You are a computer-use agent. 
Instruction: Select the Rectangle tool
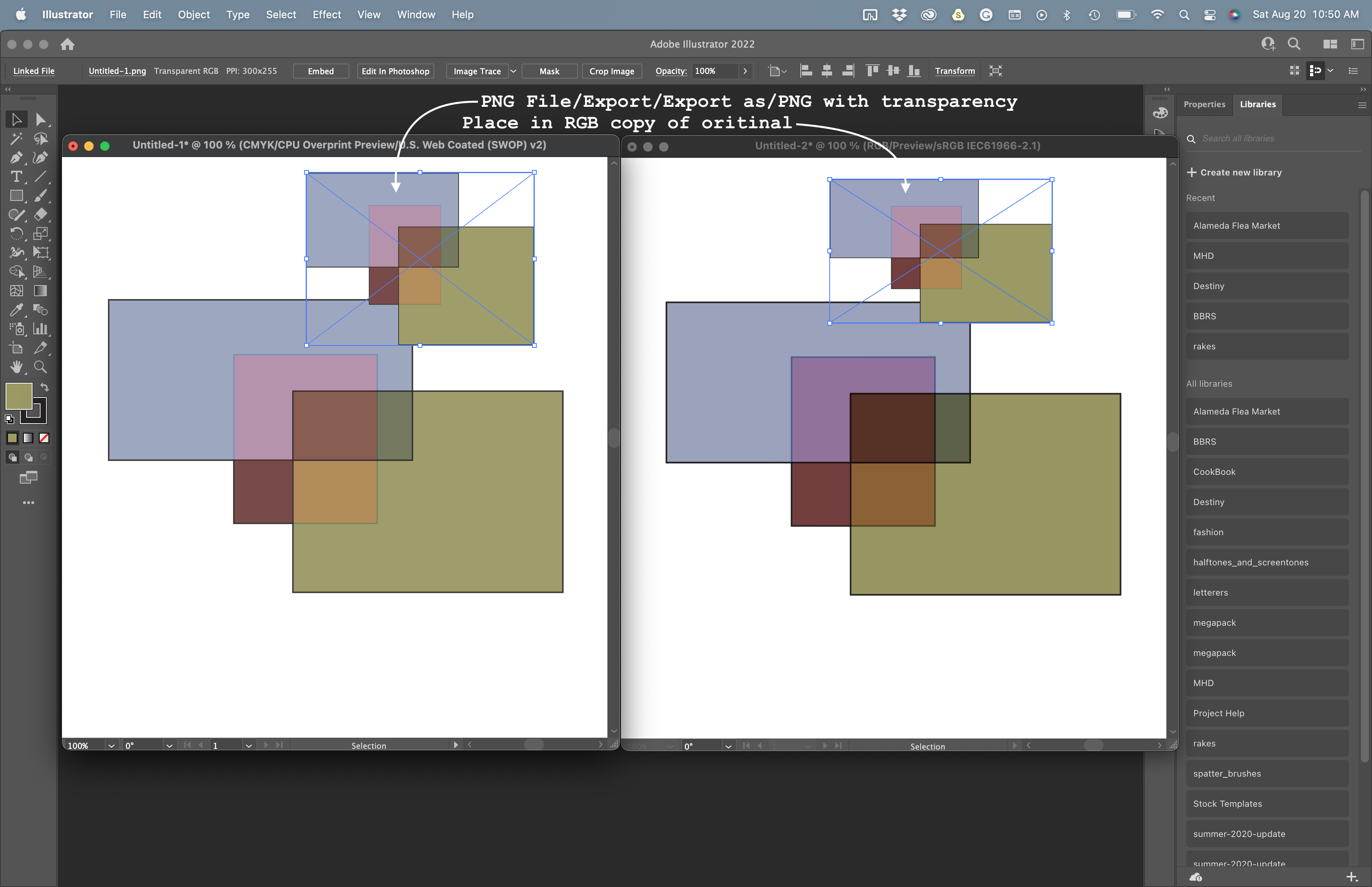[x=17, y=195]
